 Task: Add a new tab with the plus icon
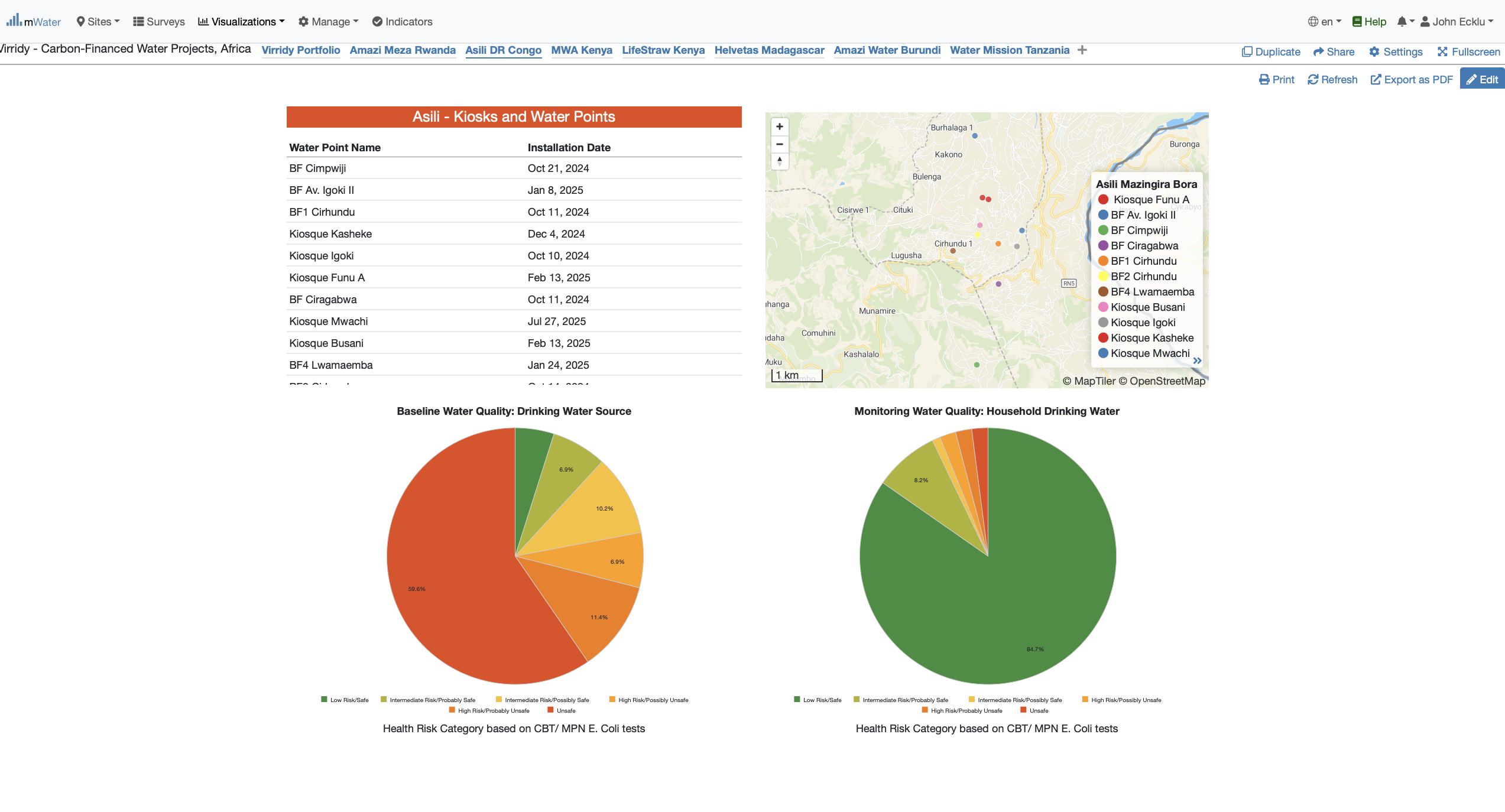pos(1082,50)
